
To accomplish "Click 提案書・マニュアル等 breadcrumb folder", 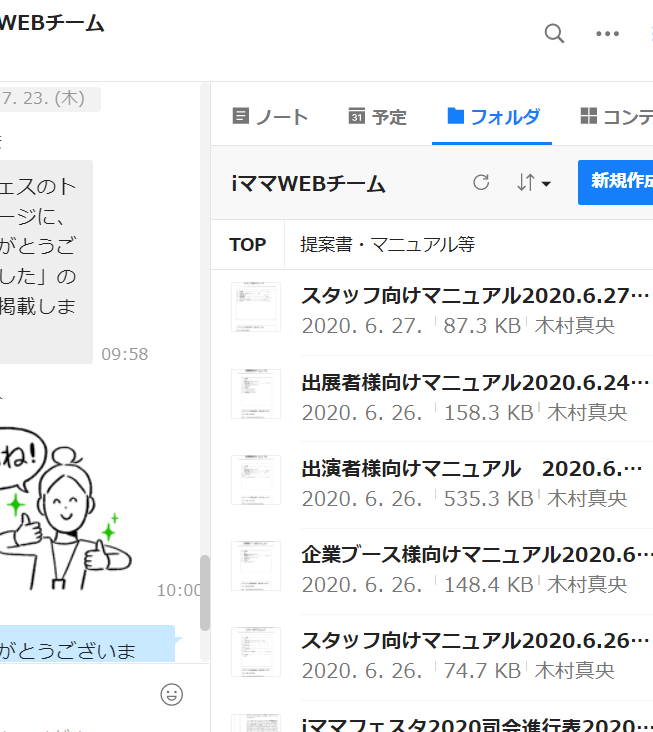I will tap(387, 244).
